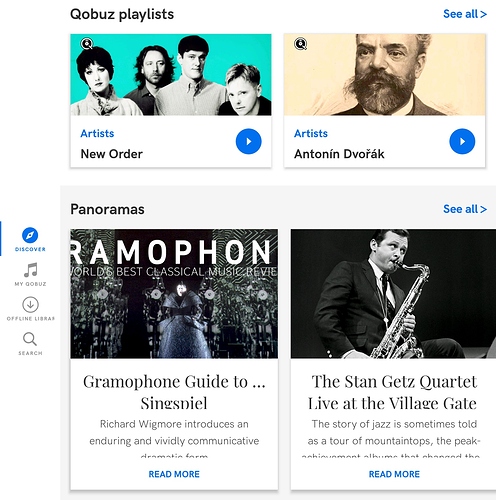
Task: Open the Offline Library download icon
Action: 30,304
